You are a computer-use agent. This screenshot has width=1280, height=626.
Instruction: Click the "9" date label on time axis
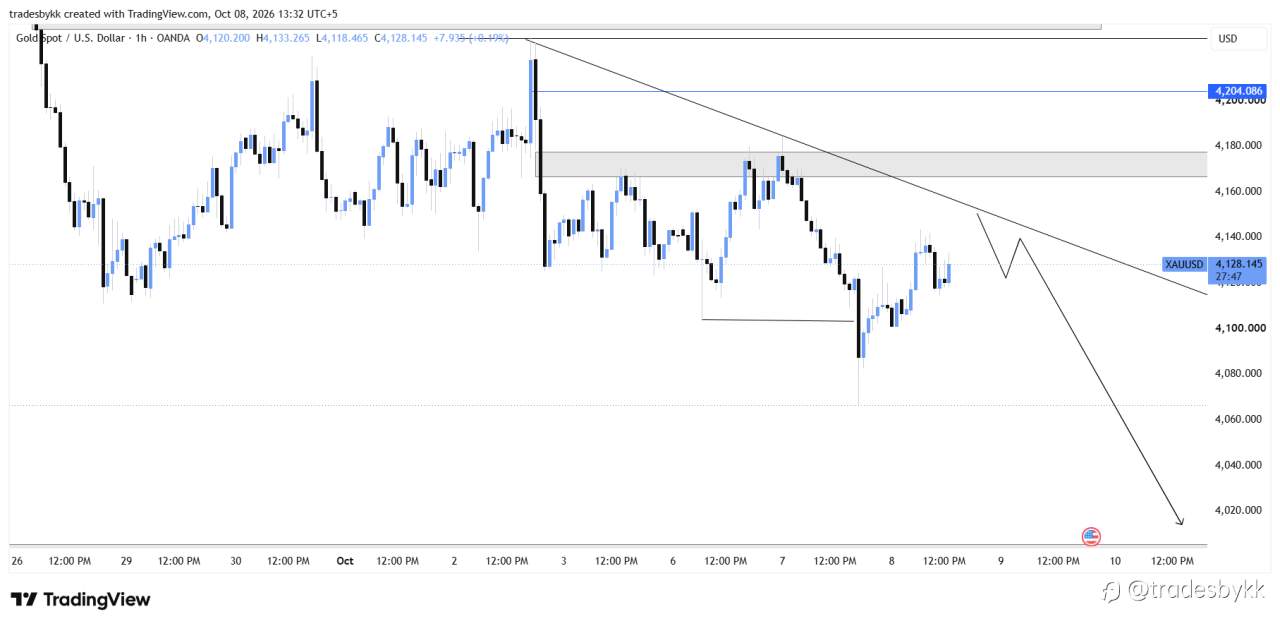(x=1001, y=561)
